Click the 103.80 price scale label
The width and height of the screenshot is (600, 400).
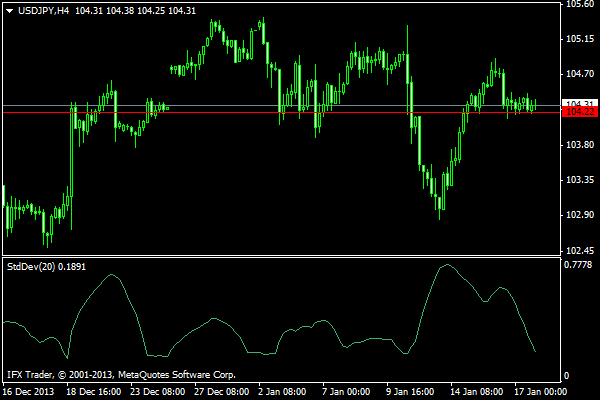click(x=580, y=145)
